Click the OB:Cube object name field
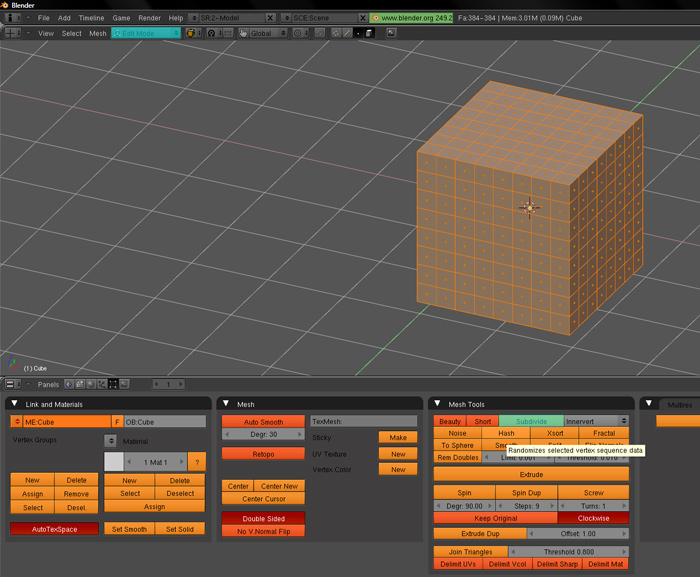The image size is (700, 577). pos(165,422)
